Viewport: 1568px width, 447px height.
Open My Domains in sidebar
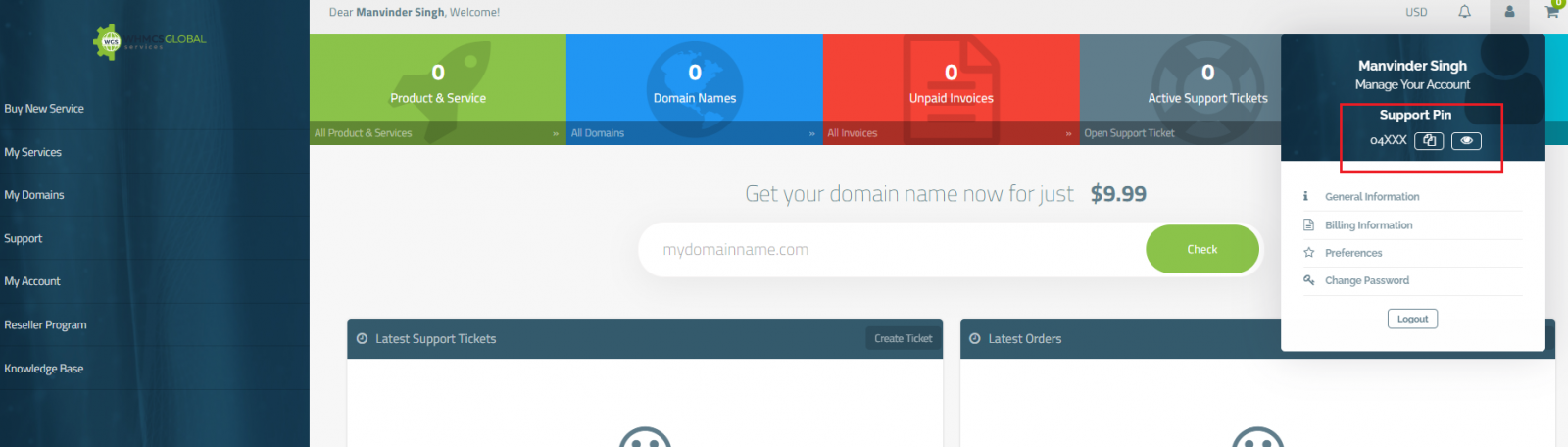pyautogui.click(x=34, y=195)
